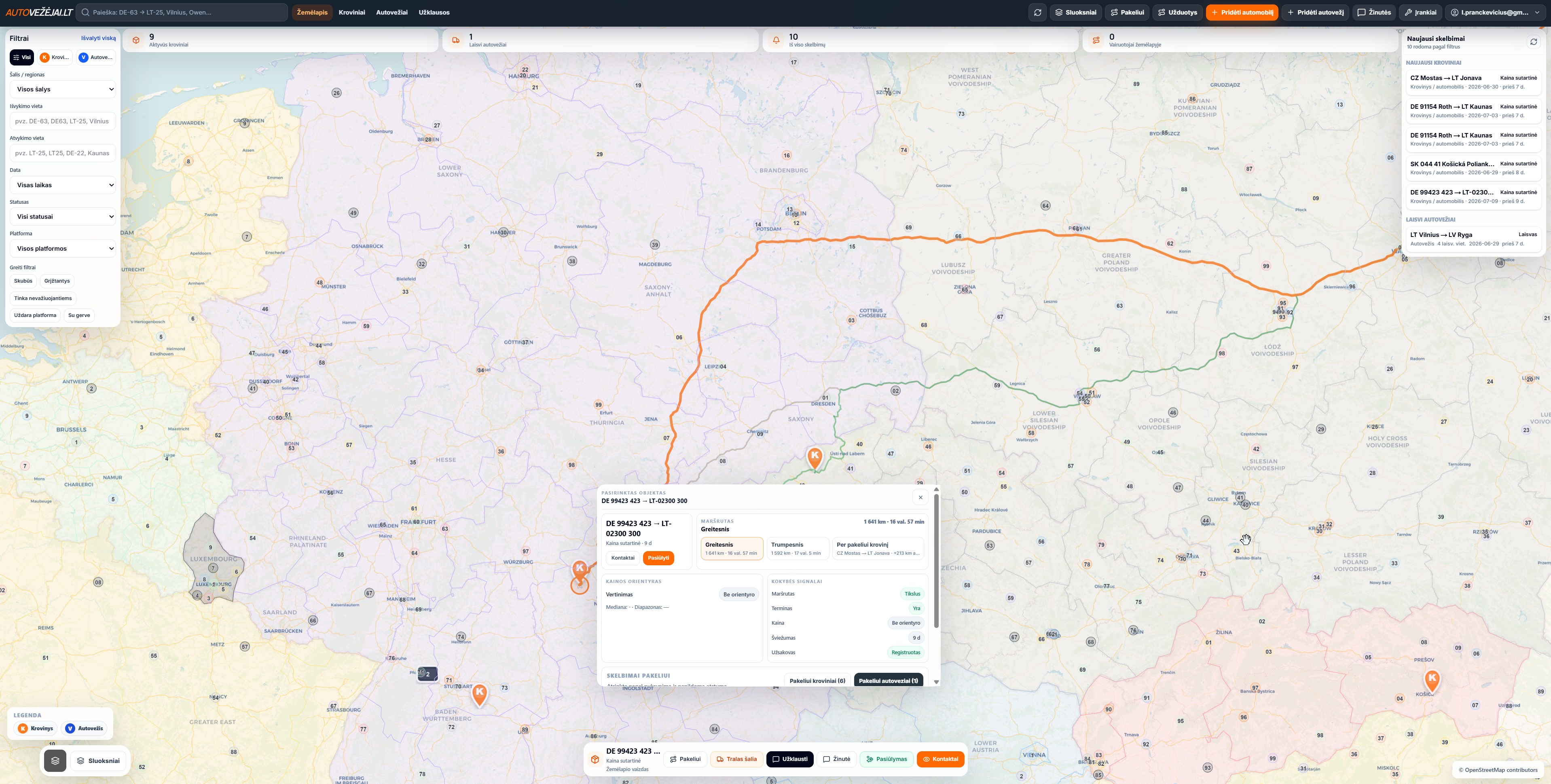Switch to the Autovežiai tab in navbar
Viewport: 1551px width, 784px height.
click(391, 12)
